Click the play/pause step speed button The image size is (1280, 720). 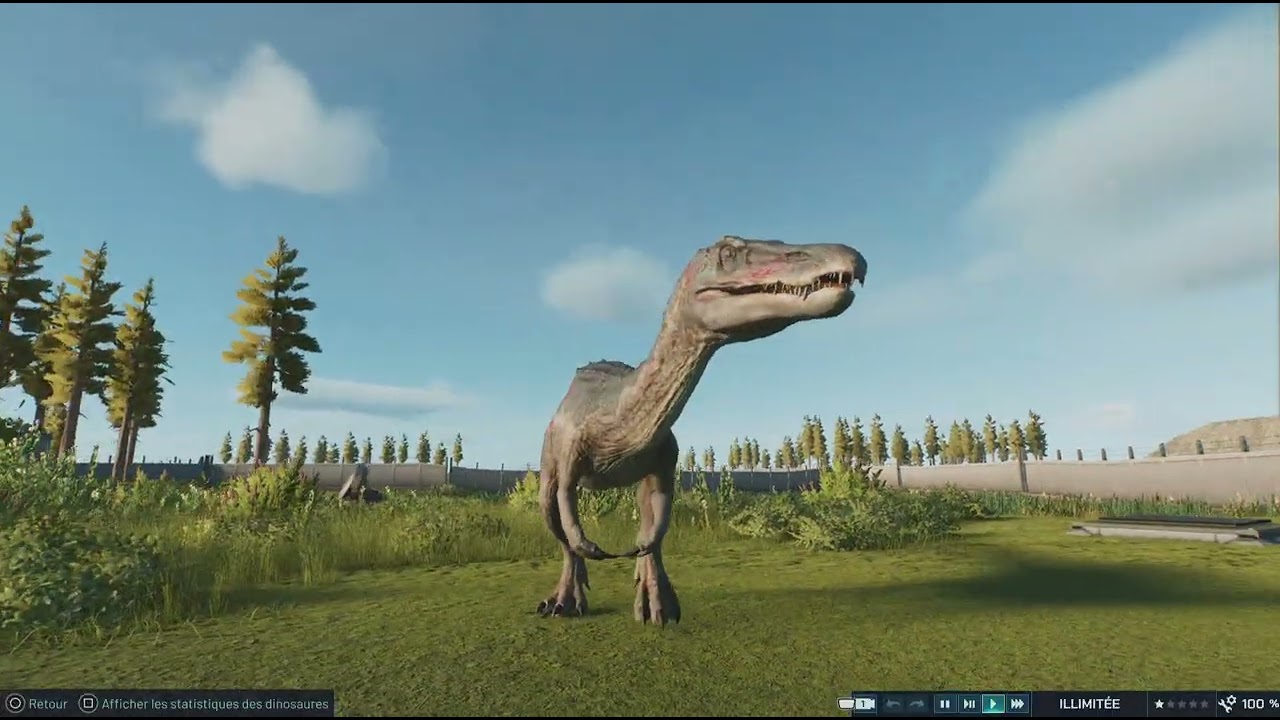969,704
